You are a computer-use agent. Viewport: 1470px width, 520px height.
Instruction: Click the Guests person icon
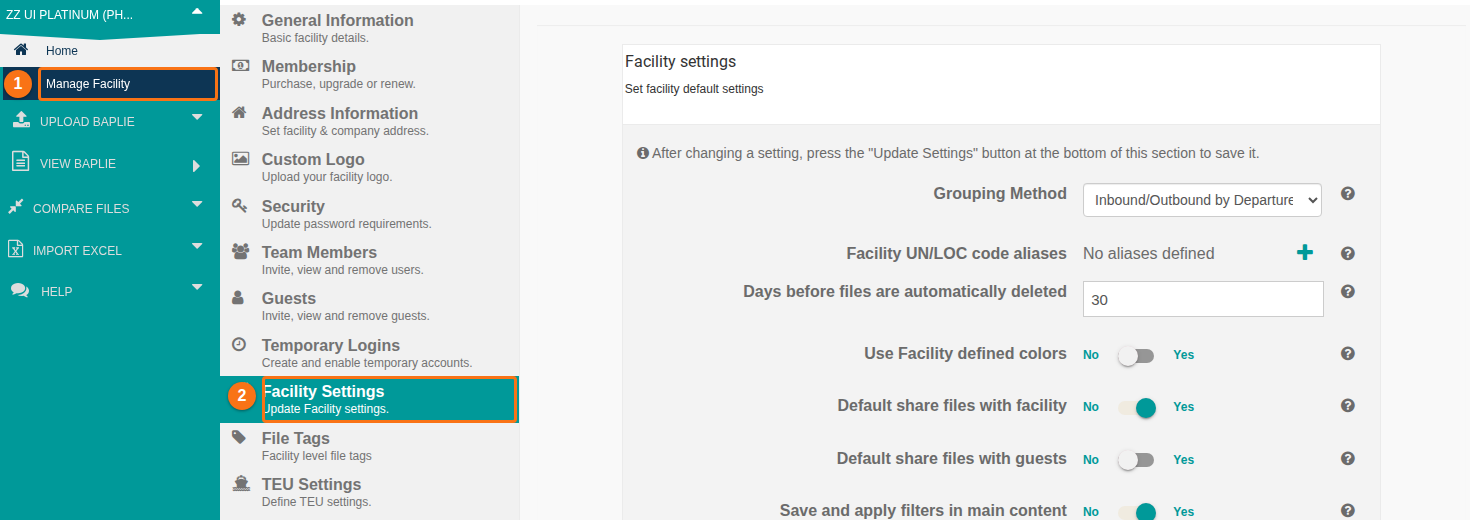tap(238, 297)
